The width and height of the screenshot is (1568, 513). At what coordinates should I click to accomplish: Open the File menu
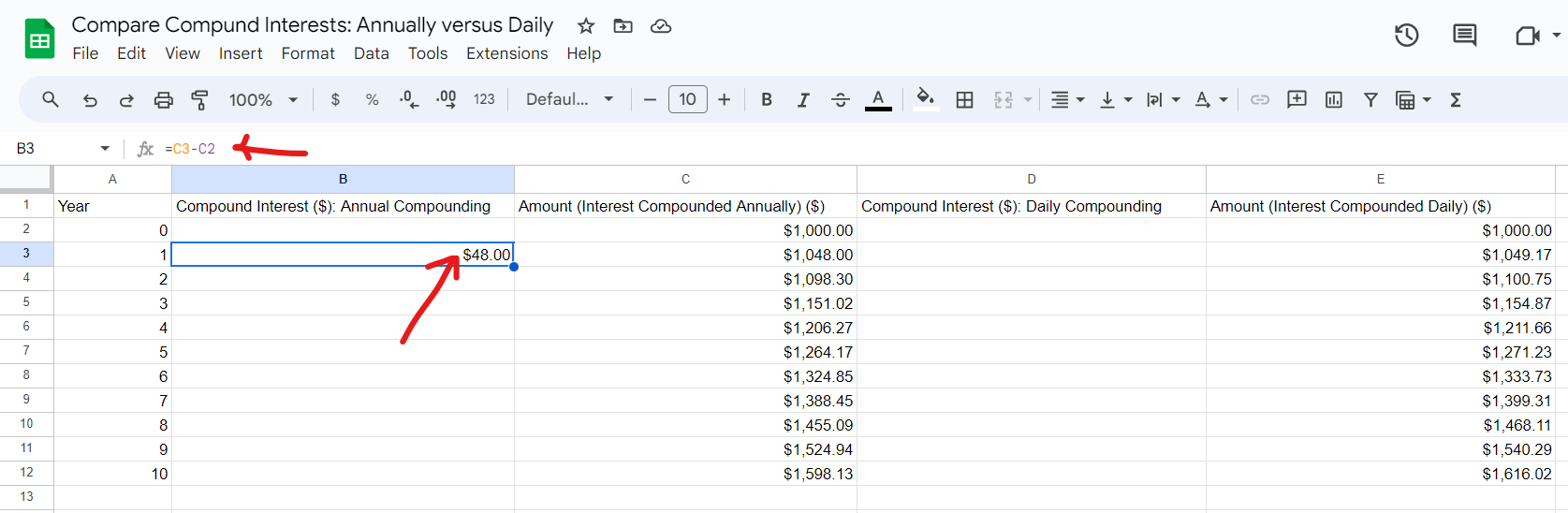pos(85,53)
